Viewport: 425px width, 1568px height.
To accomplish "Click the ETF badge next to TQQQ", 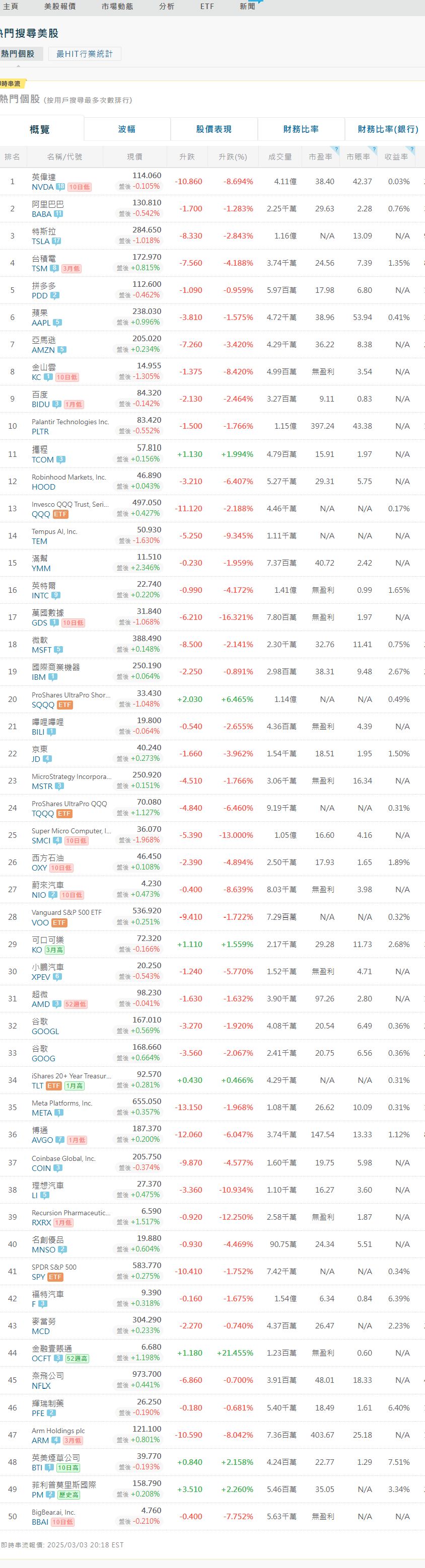I will point(64,814).
